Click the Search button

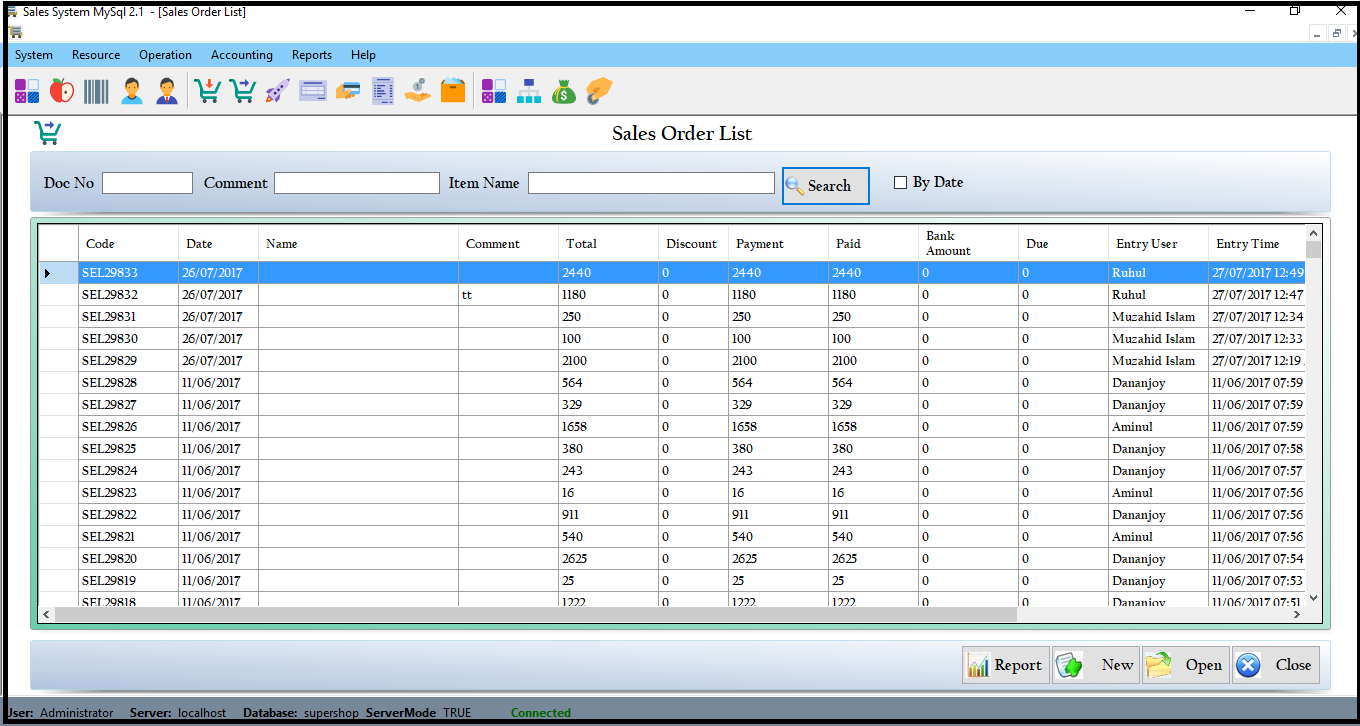pyautogui.click(x=825, y=186)
